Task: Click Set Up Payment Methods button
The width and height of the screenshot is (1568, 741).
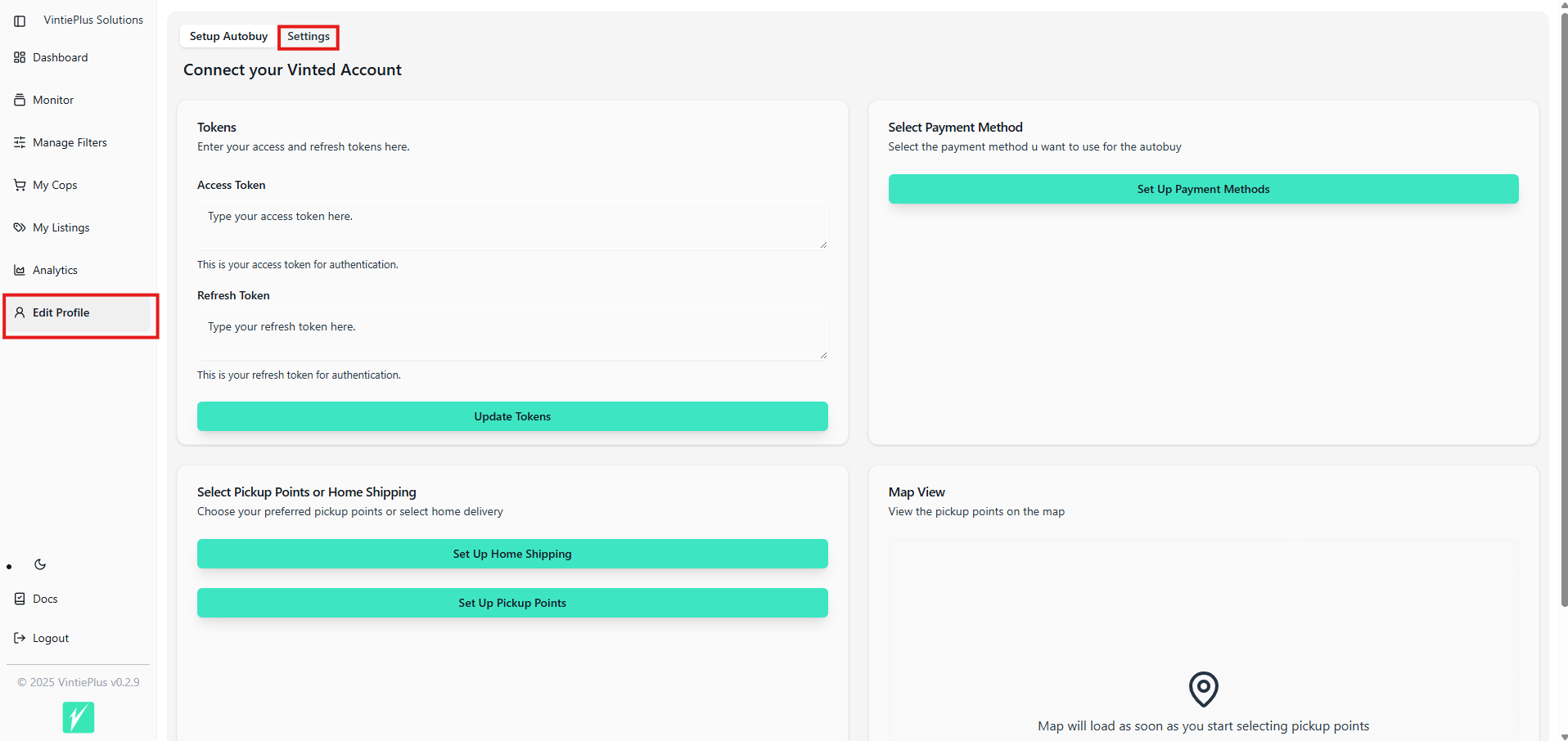Action: (x=1203, y=189)
